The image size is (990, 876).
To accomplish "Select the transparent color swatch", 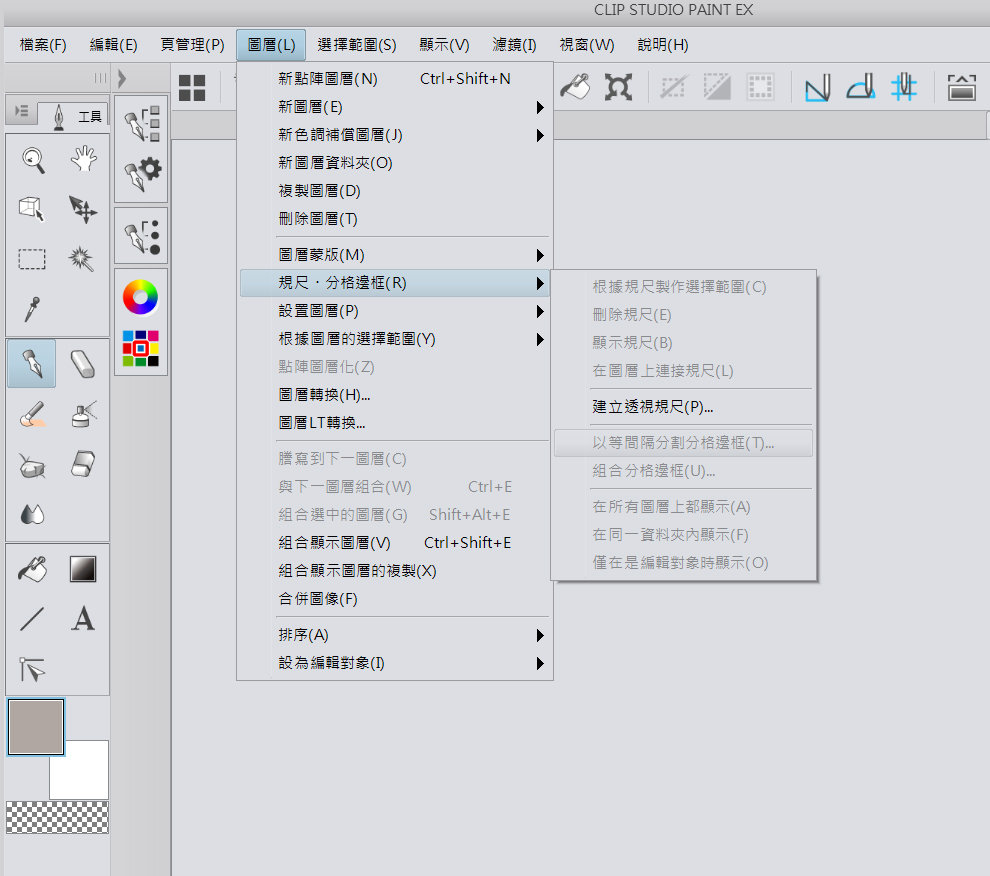I will [x=57, y=817].
